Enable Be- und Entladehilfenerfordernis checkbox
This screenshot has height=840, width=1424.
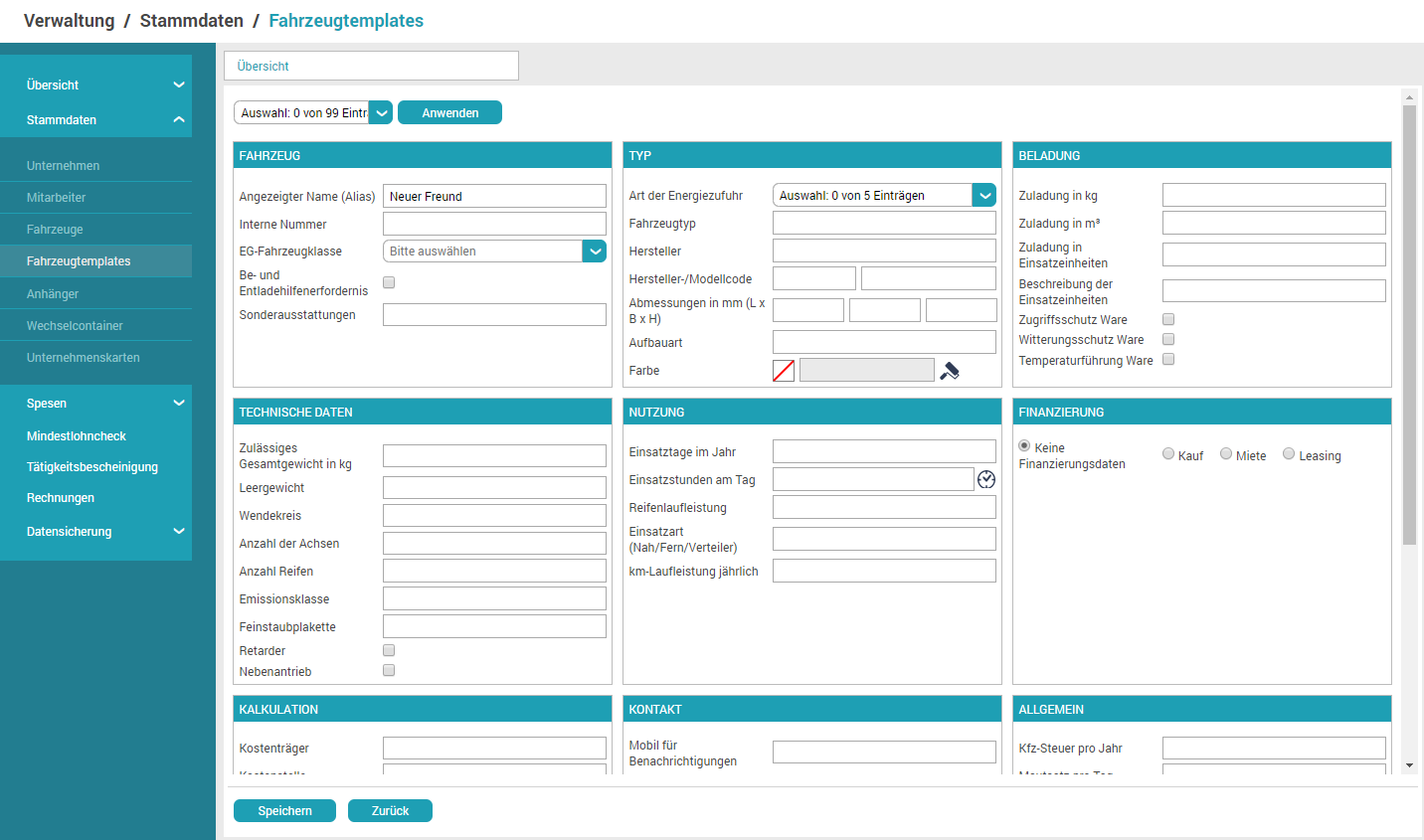[389, 282]
